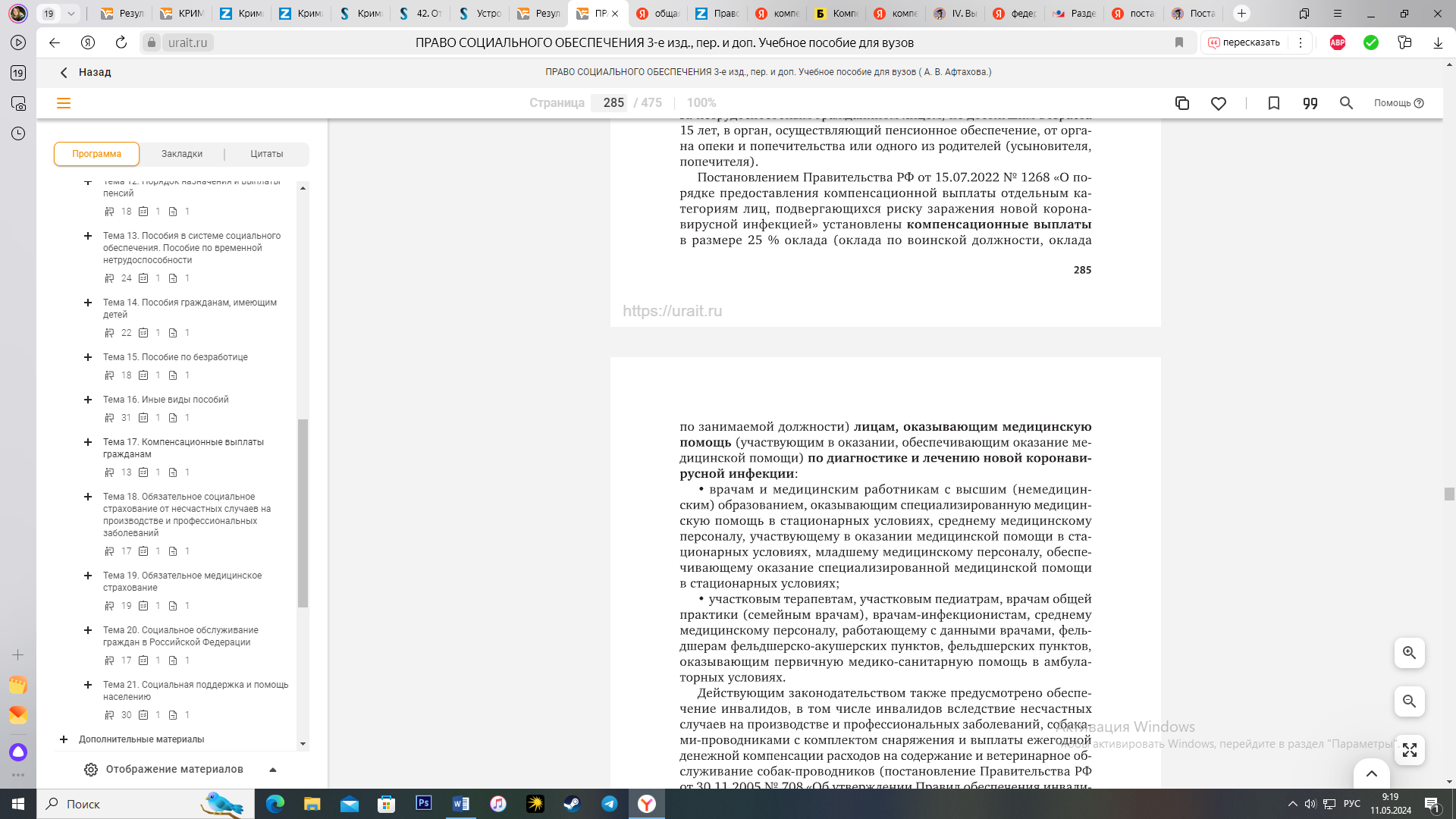
Task: Enter fullscreen mode with the expand icon
Action: 1409,750
